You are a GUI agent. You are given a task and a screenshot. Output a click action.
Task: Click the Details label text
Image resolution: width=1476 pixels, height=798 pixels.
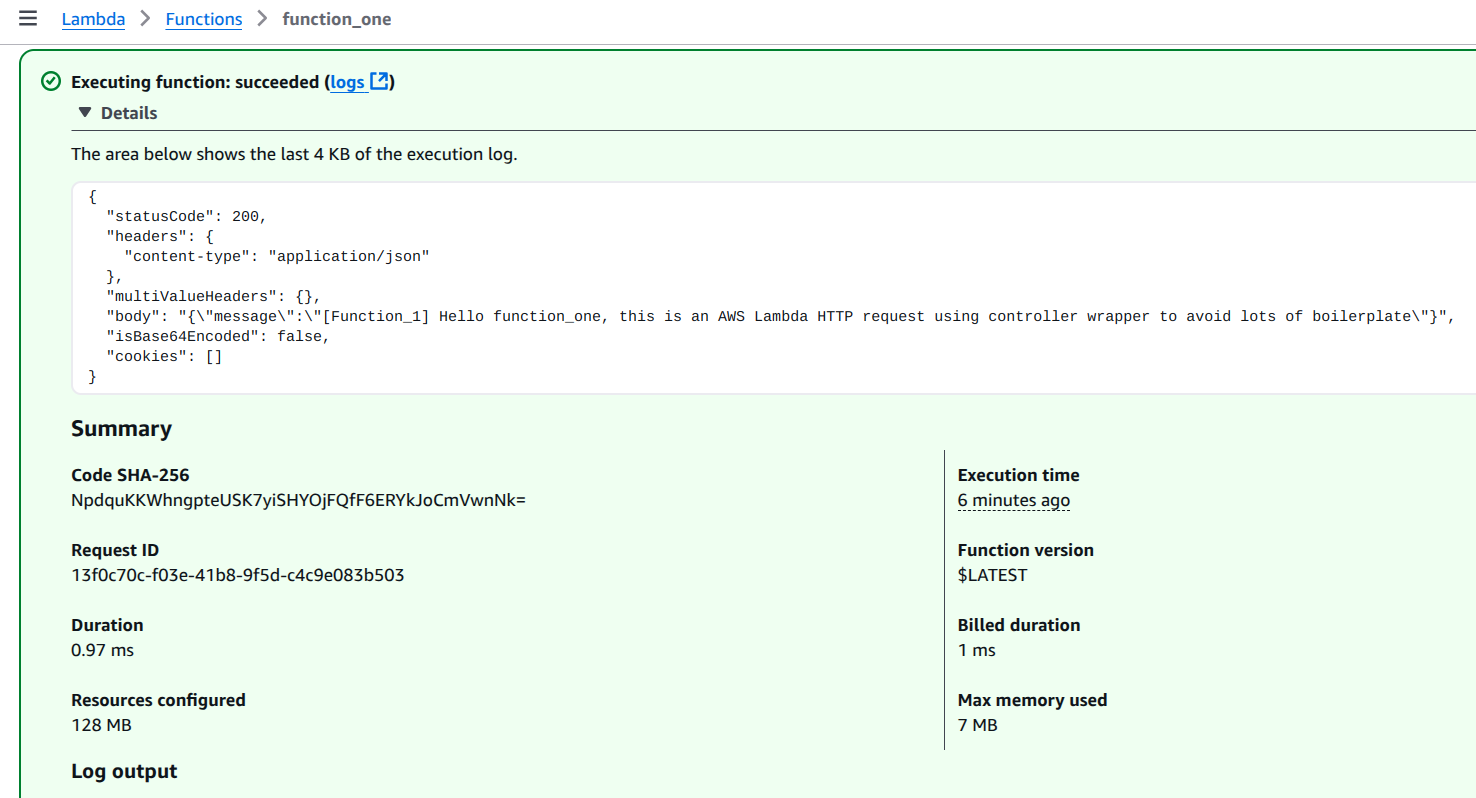[x=129, y=113]
